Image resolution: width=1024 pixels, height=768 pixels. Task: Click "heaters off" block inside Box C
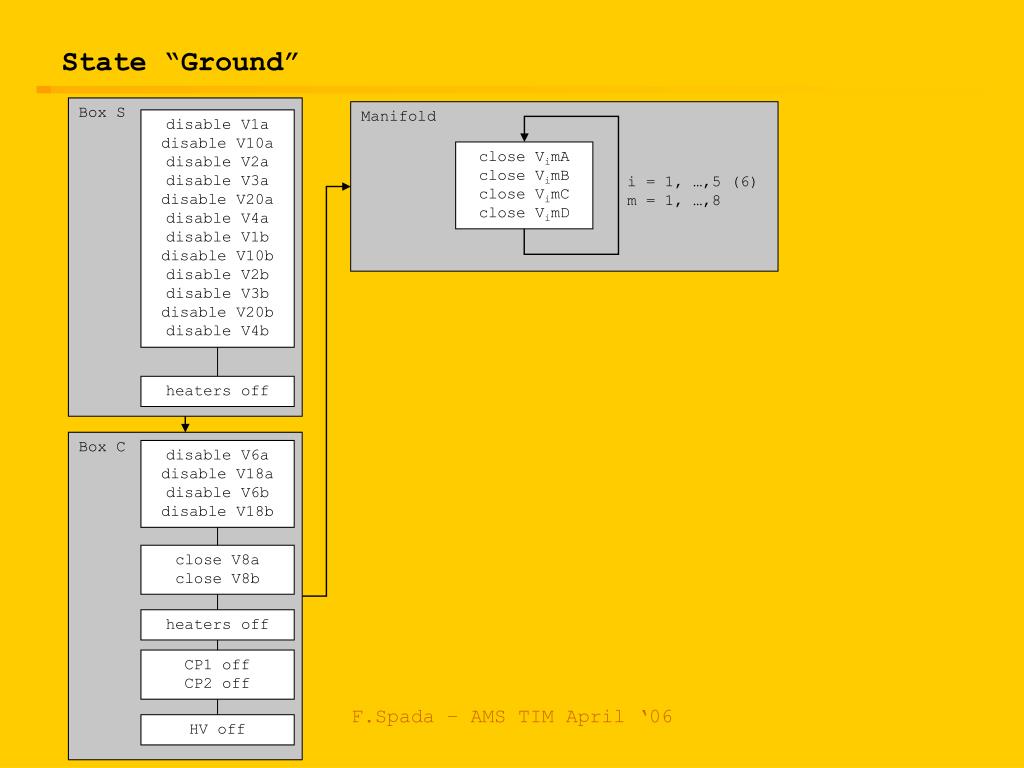coord(217,625)
